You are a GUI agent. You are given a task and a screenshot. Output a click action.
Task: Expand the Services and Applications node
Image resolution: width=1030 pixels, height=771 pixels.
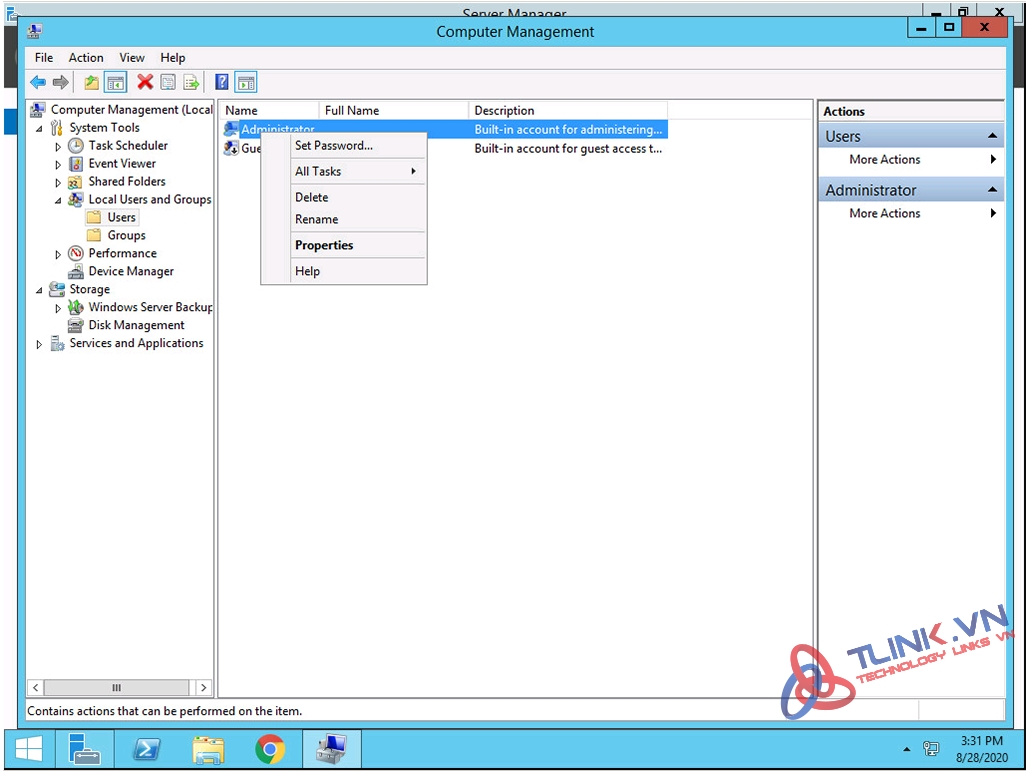(x=40, y=344)
